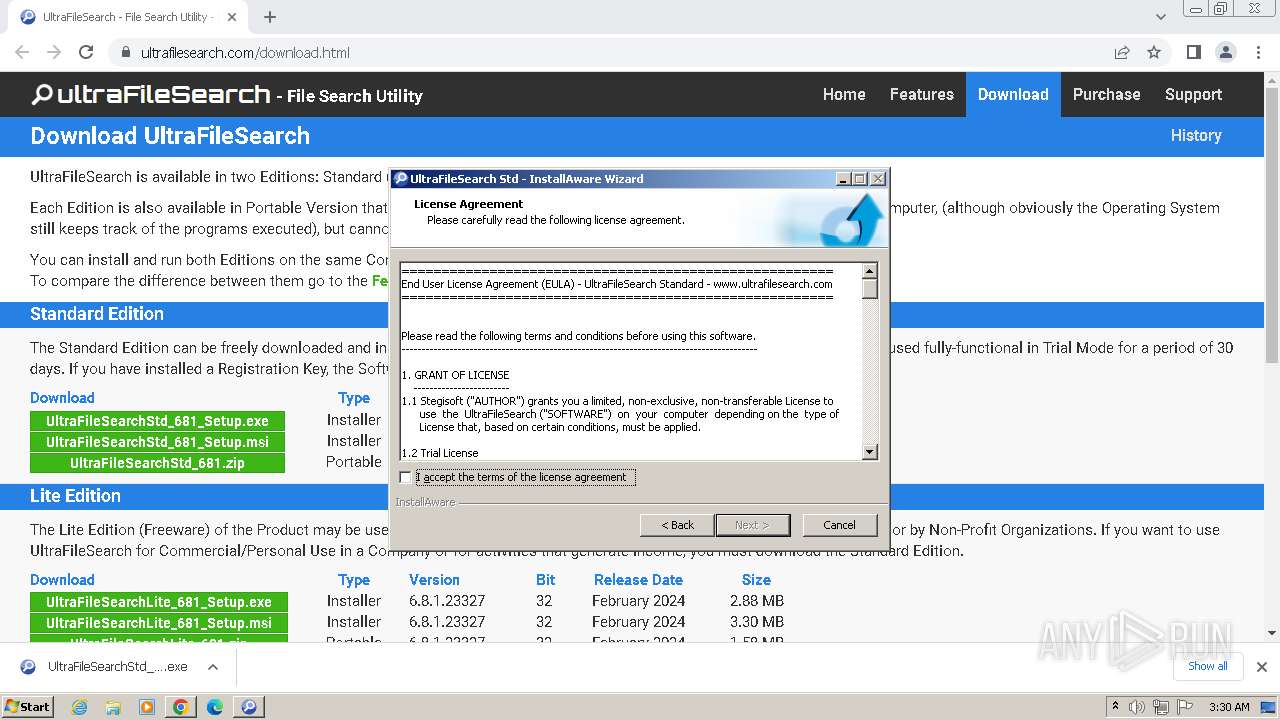Download UltraFileSearchStd_681_Setup.exe
Viewport: 1280px width, 720px height.
coord(157,421)
